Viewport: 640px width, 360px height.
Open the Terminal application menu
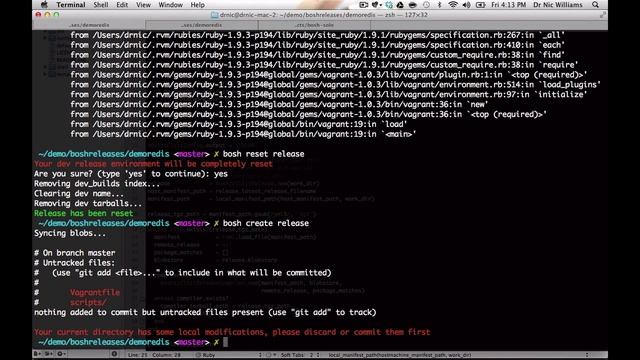pos(71,5)
